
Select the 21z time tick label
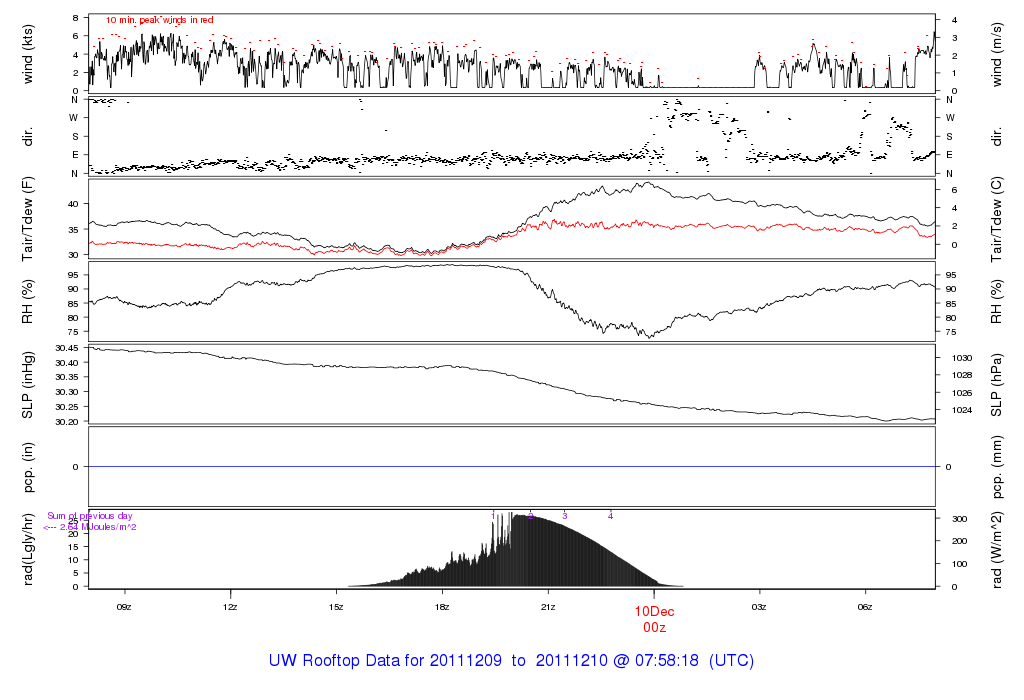[548, 606]
